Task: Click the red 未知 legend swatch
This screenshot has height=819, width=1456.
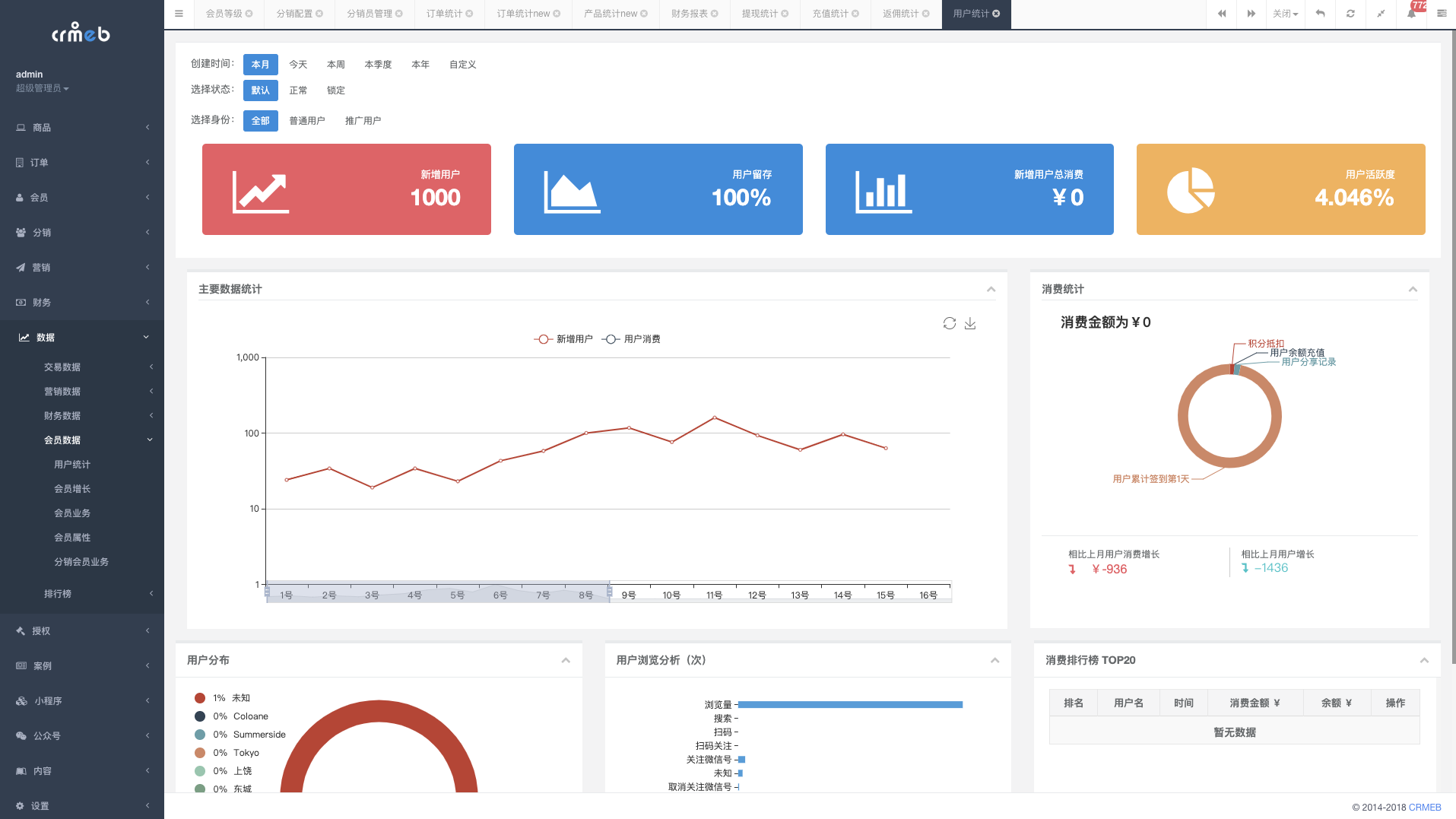Action: pos(200,697)
